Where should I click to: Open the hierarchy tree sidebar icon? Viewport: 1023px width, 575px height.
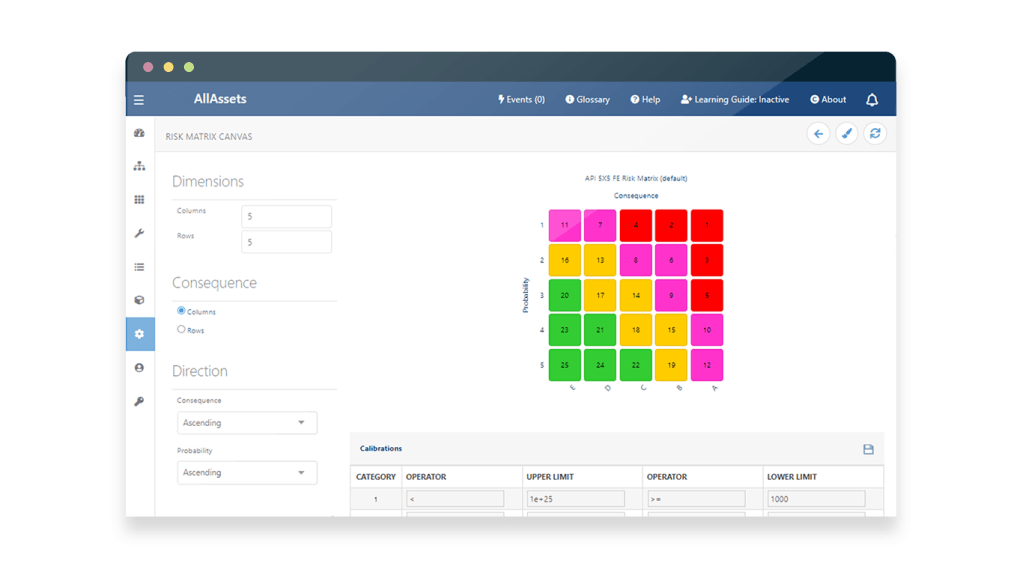coord(139,166)
